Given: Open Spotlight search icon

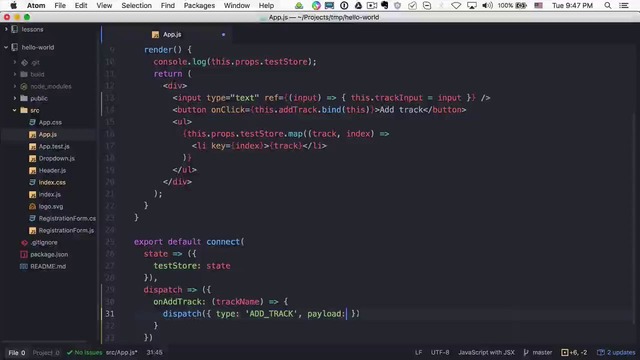Looking at the screenshot, I should coord(608,5).
